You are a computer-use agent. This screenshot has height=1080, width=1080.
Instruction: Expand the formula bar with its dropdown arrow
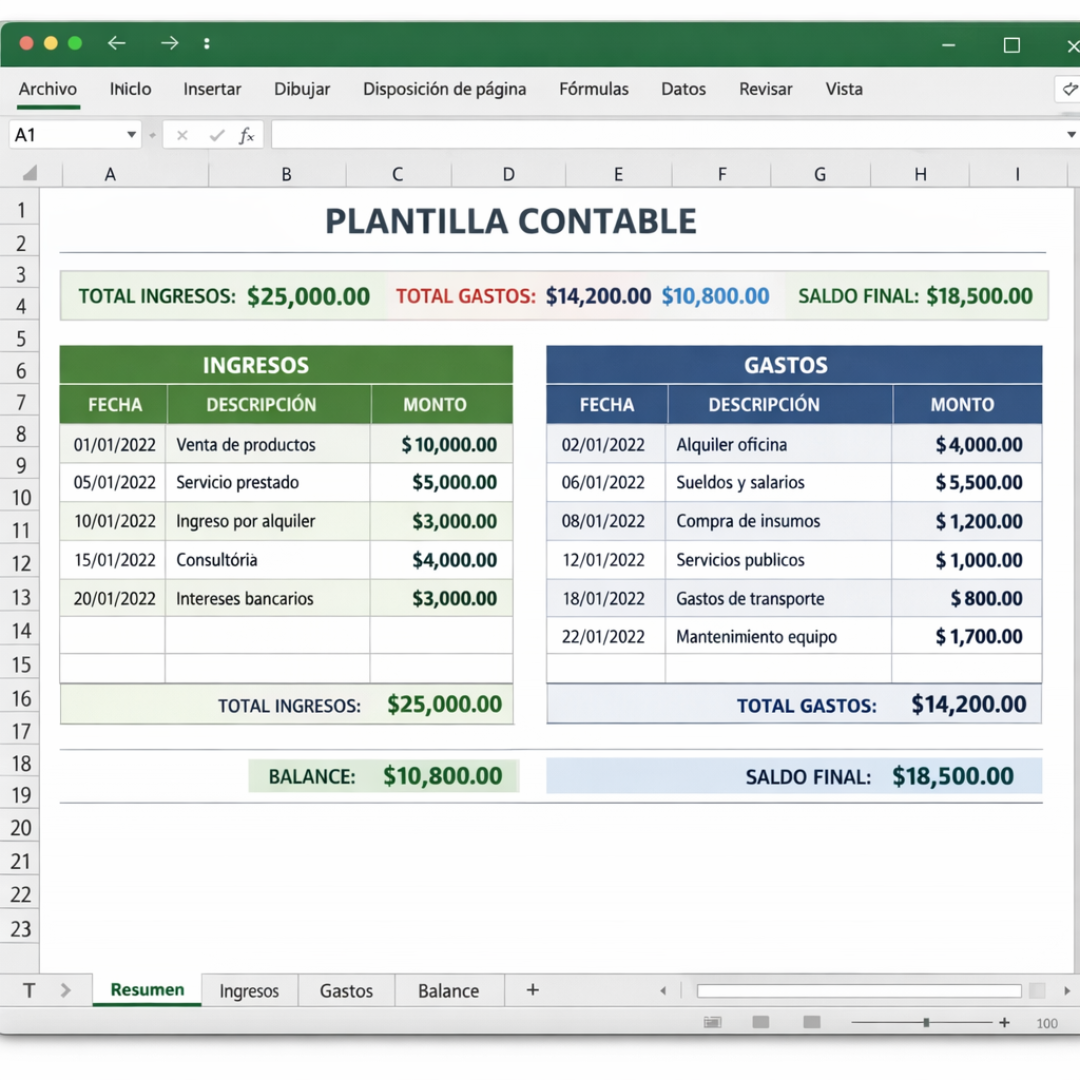point(1071,134)
